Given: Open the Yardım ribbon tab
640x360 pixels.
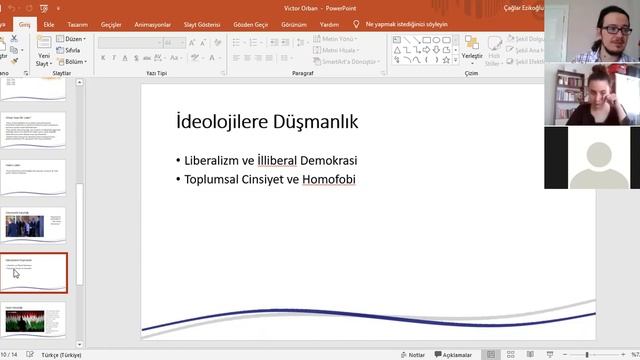Looking at the screenshot, I should [x=329, y=24].
